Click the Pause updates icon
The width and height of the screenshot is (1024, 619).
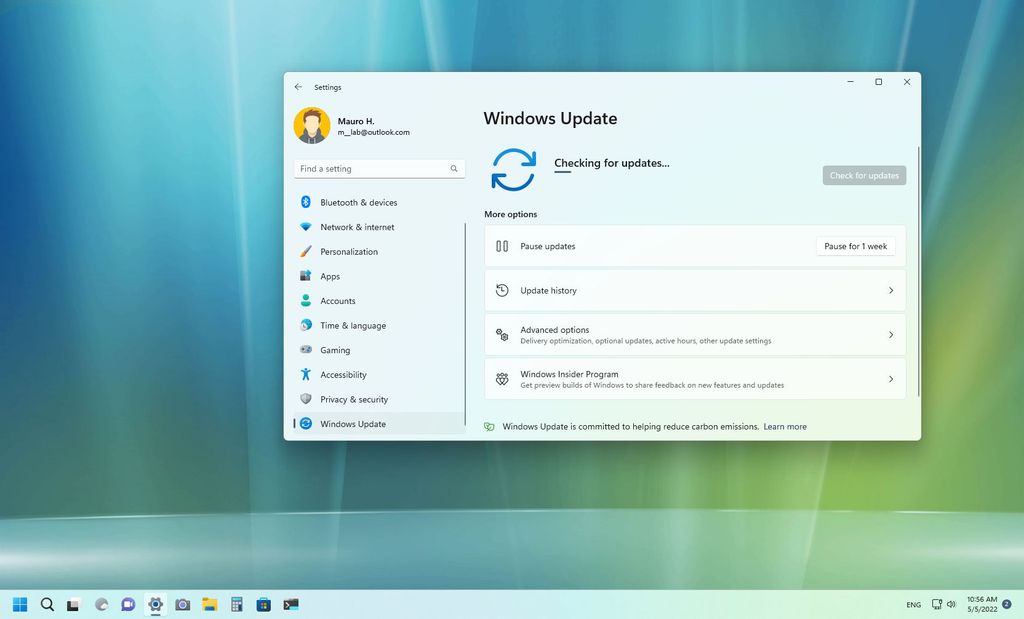point(503,245)
